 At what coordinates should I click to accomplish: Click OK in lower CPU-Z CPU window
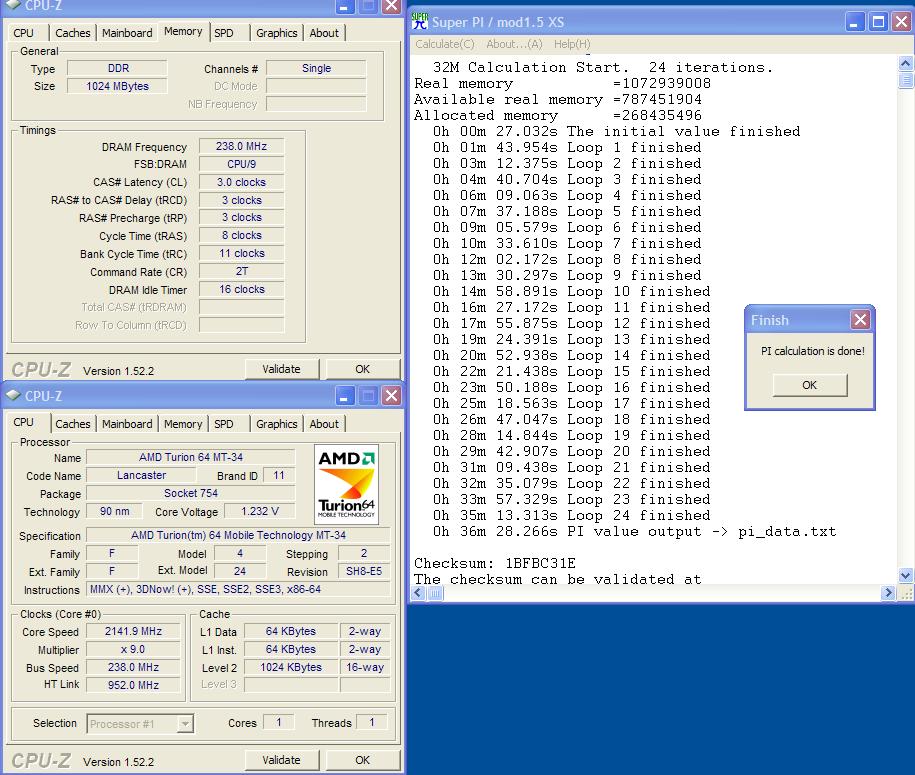click(x=362, y=760)
